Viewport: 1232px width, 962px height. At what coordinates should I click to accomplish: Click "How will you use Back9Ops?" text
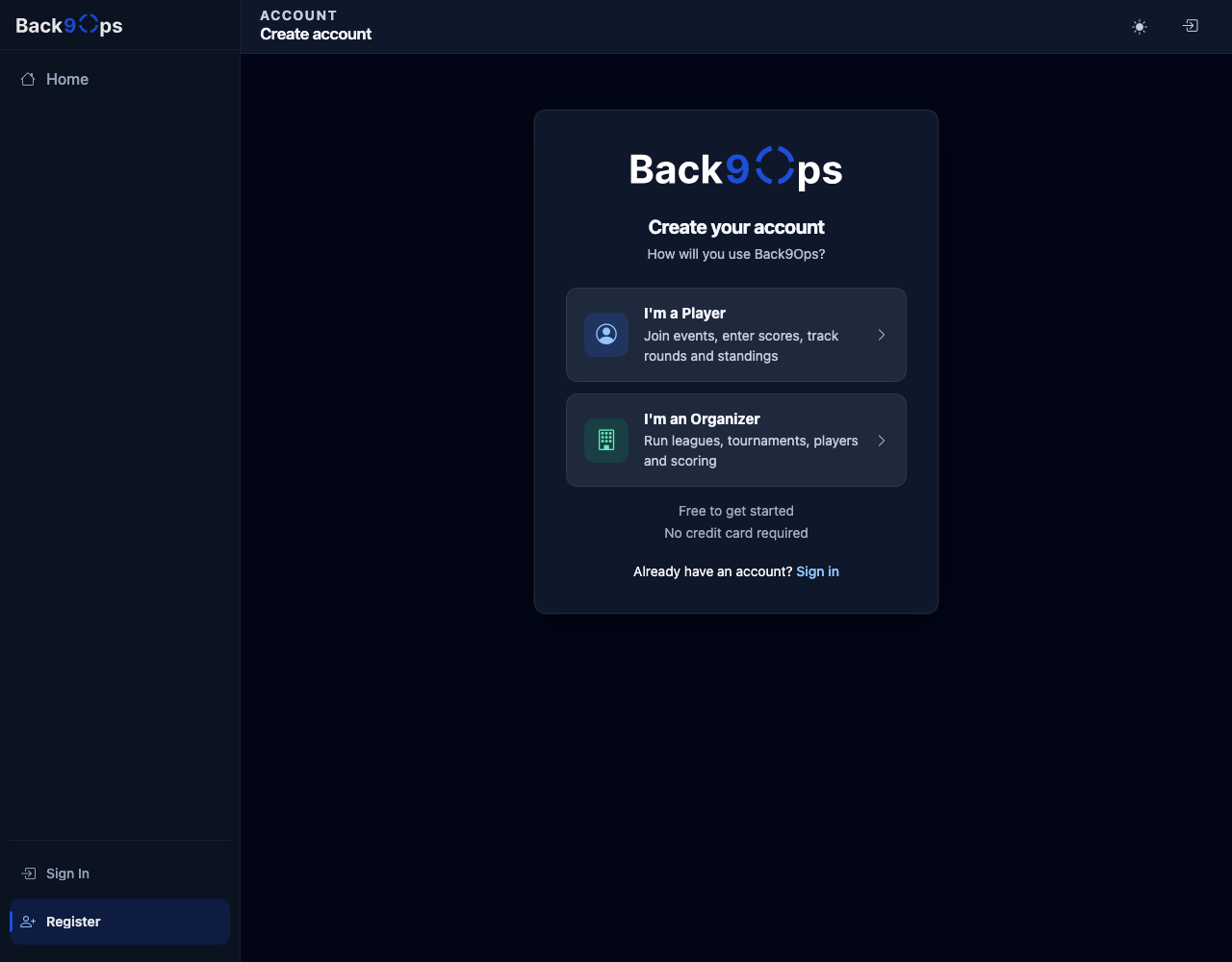coord(736,254)
